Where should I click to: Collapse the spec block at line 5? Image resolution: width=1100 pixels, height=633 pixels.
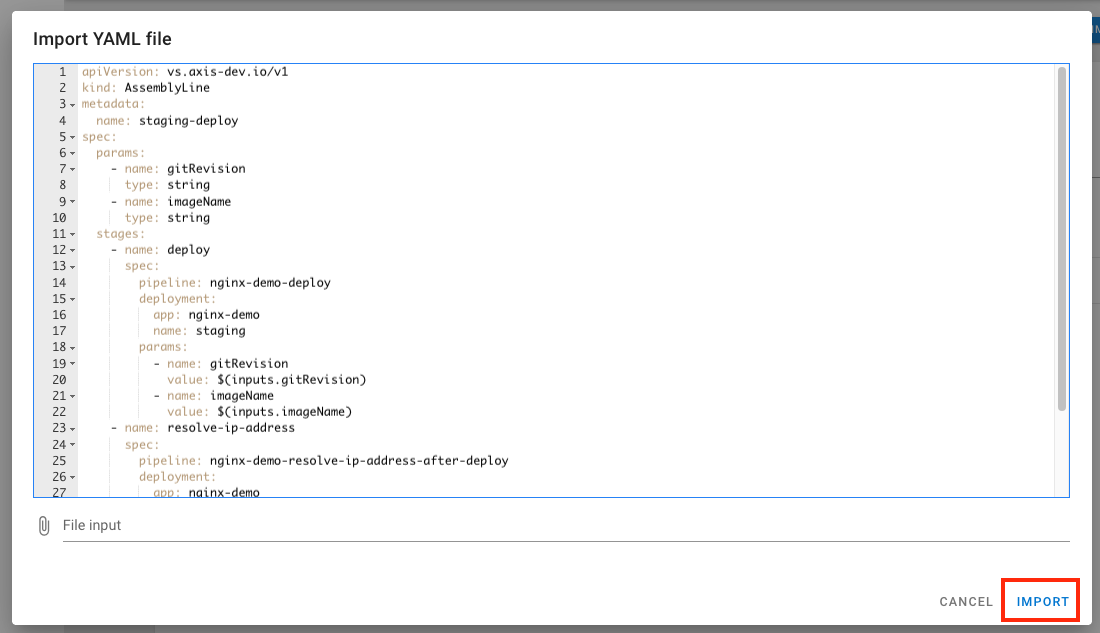click(73, 137)
